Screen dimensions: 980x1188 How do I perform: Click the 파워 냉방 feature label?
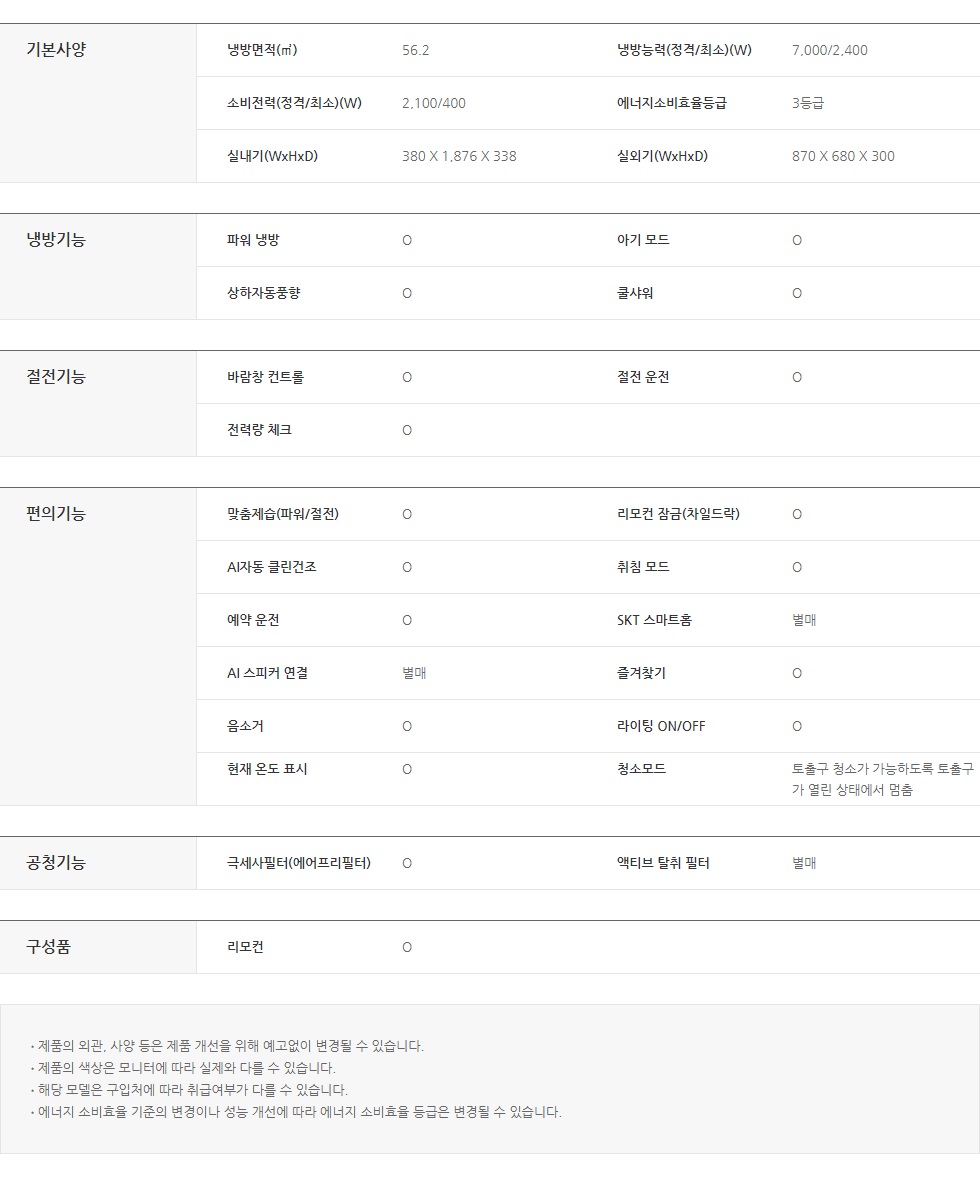[253, 240]
